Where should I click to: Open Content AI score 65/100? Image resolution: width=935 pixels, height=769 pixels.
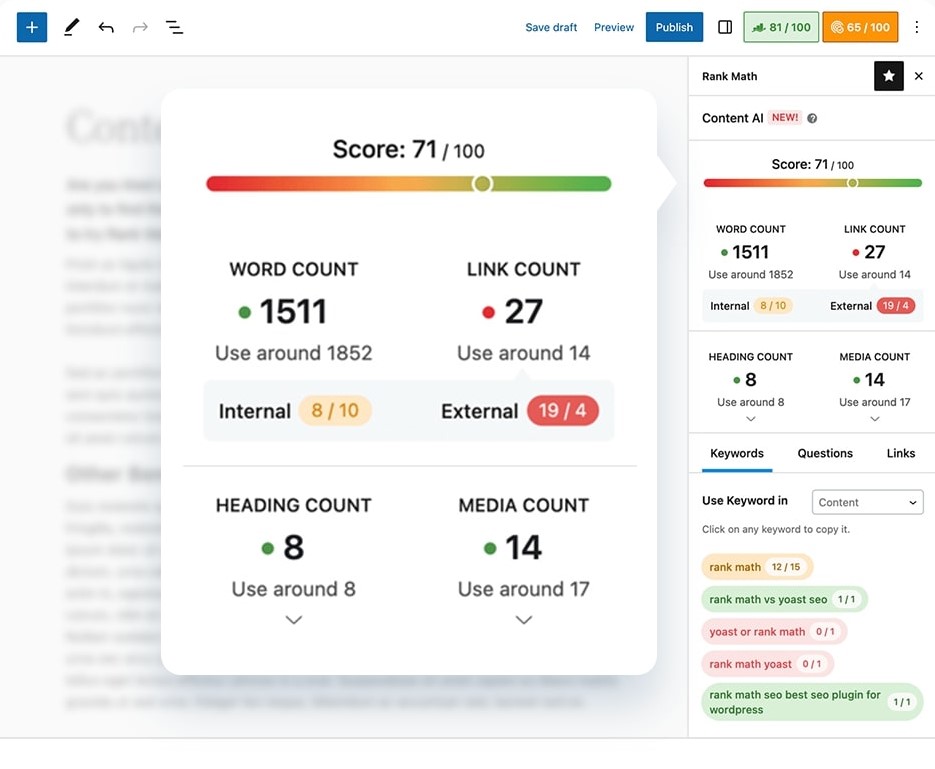860,27
